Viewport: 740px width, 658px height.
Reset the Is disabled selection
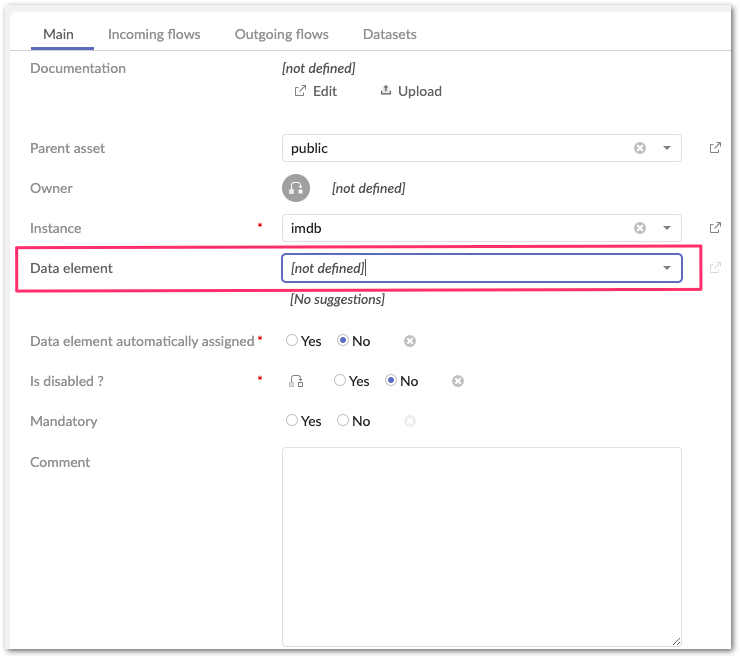click(458, 381)
